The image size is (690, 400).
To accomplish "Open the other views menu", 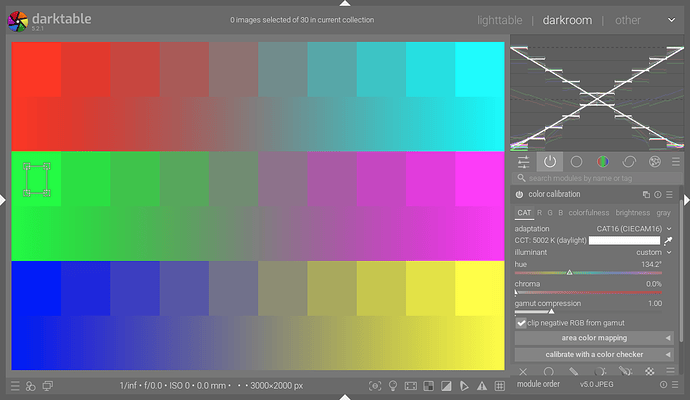I will point(628,19).
